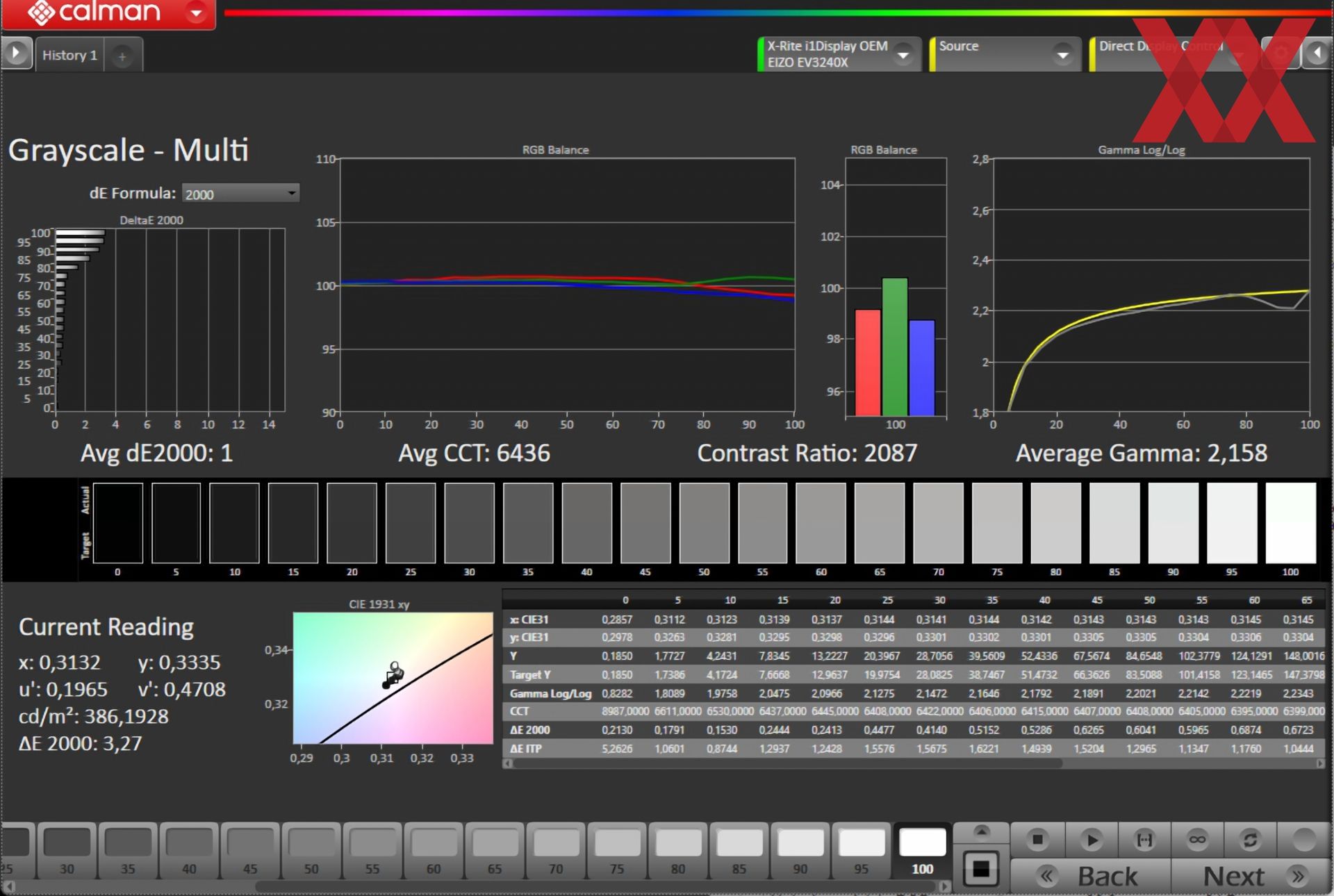Stop the measurement sequence
This screenshot has height=896, width=1334.
point(1037,840)
